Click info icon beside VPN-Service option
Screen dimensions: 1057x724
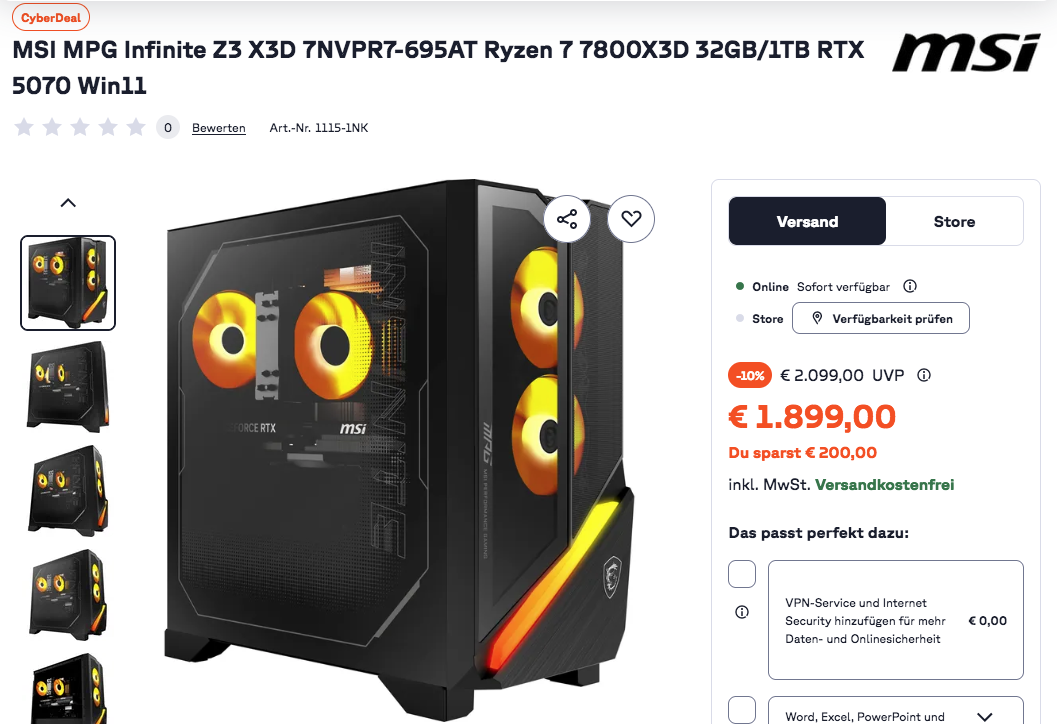tap(742, 612)
